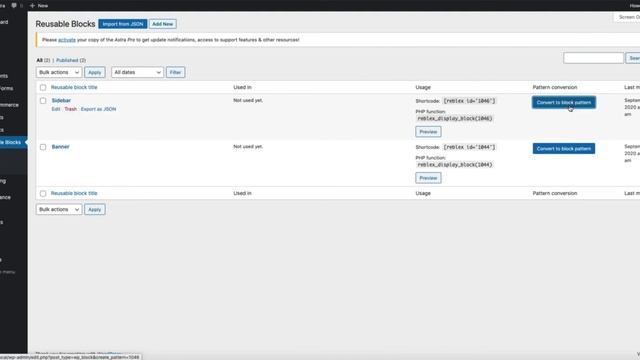Click Not used yet text in Banner row
Image resolution: width=640 pixels, height=360 pixels.
point(248,147)
